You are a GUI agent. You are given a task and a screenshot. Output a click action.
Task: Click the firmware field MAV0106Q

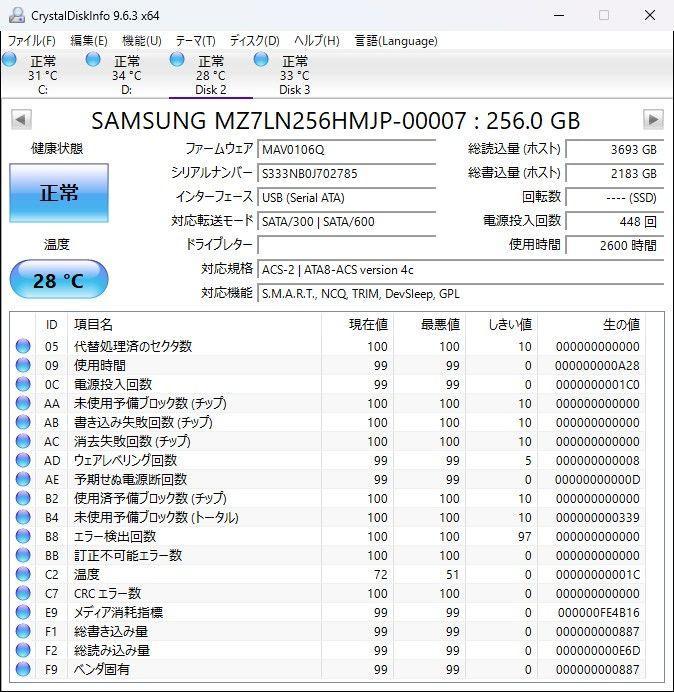[347, 149]
